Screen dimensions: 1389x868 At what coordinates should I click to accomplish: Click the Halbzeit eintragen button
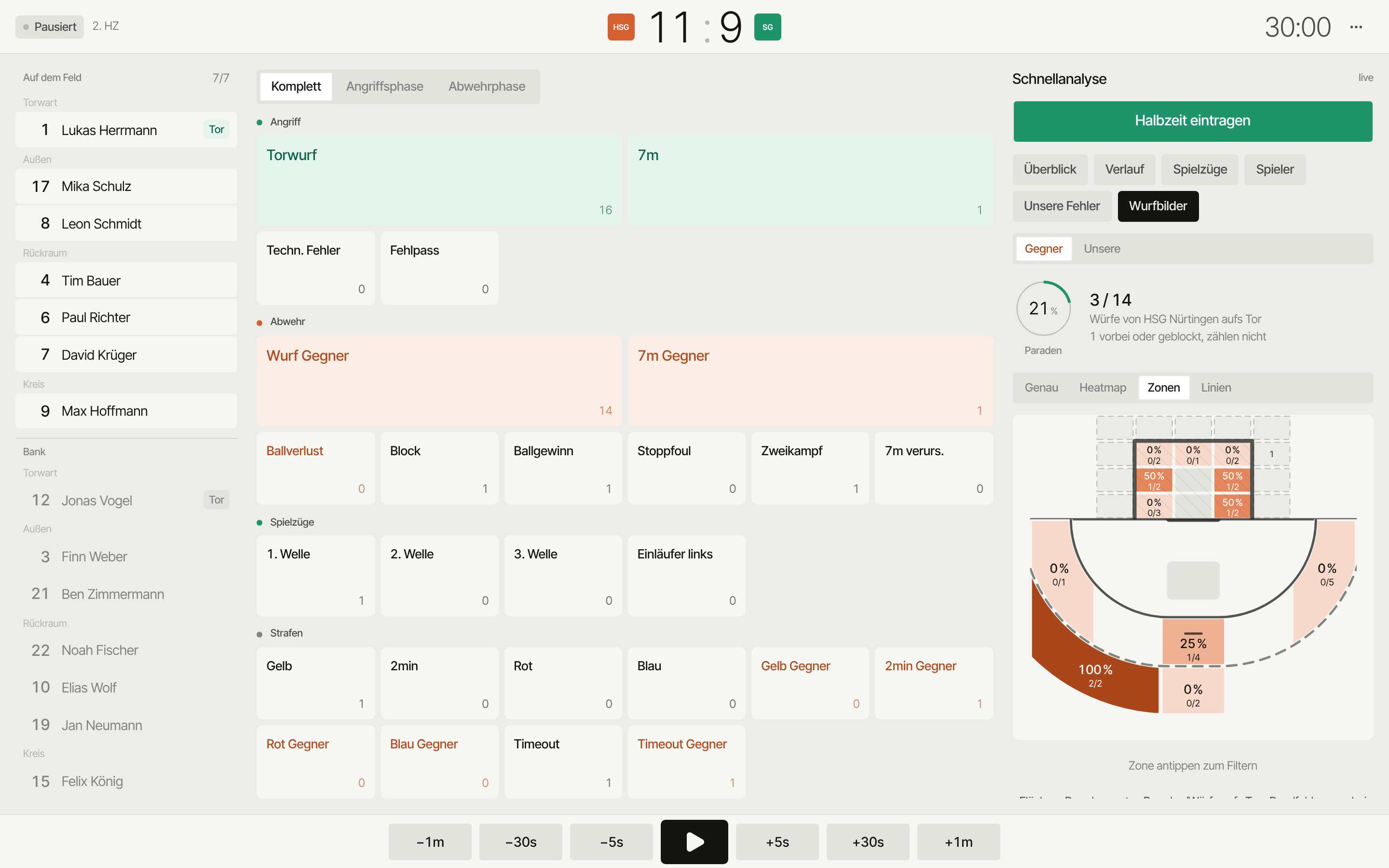click(x=1193, y=121)
